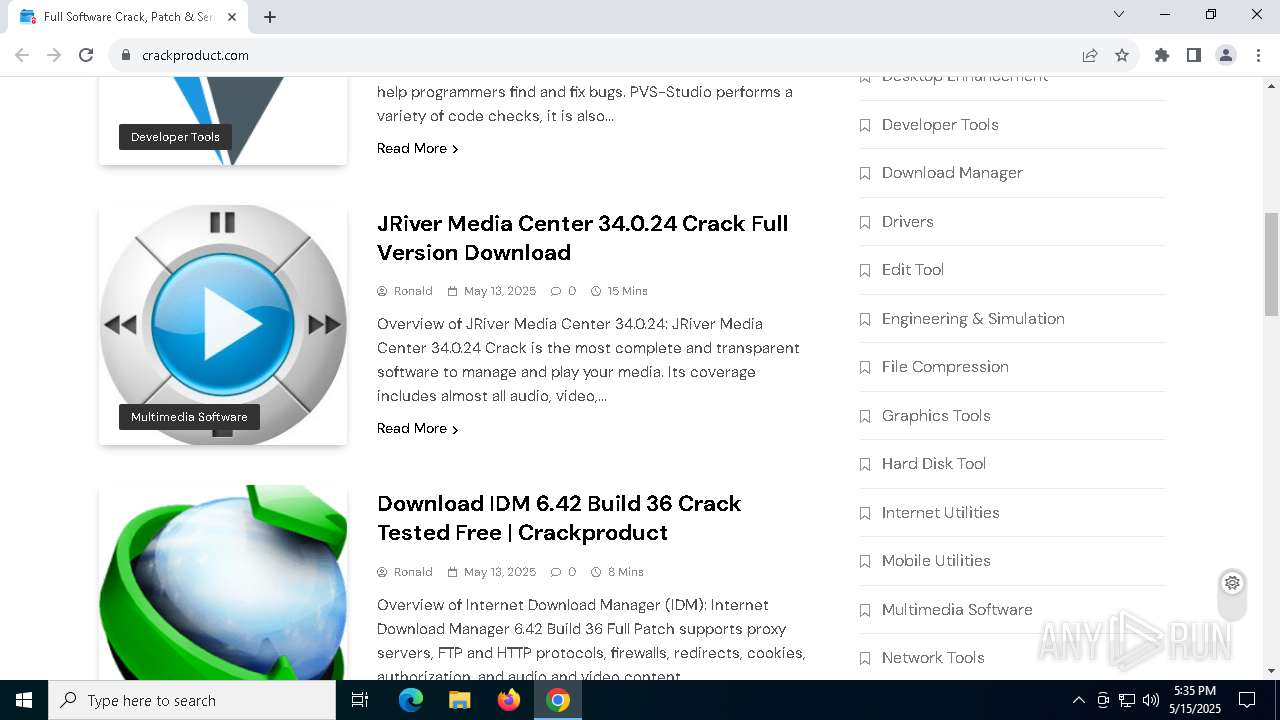Open Multimedia Software tag on JRiver thumbnail
Viewport: 1280px width, 720px height.
(x=189, y=417)
